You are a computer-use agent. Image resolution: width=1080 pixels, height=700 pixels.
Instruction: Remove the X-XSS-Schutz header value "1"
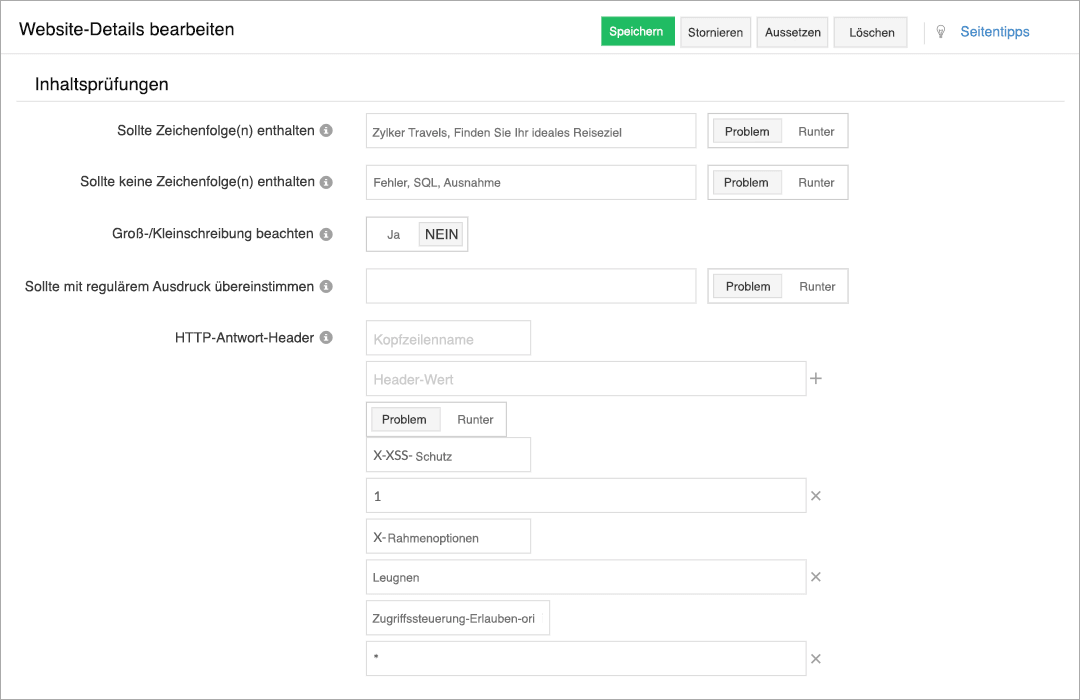click(816, 495)
